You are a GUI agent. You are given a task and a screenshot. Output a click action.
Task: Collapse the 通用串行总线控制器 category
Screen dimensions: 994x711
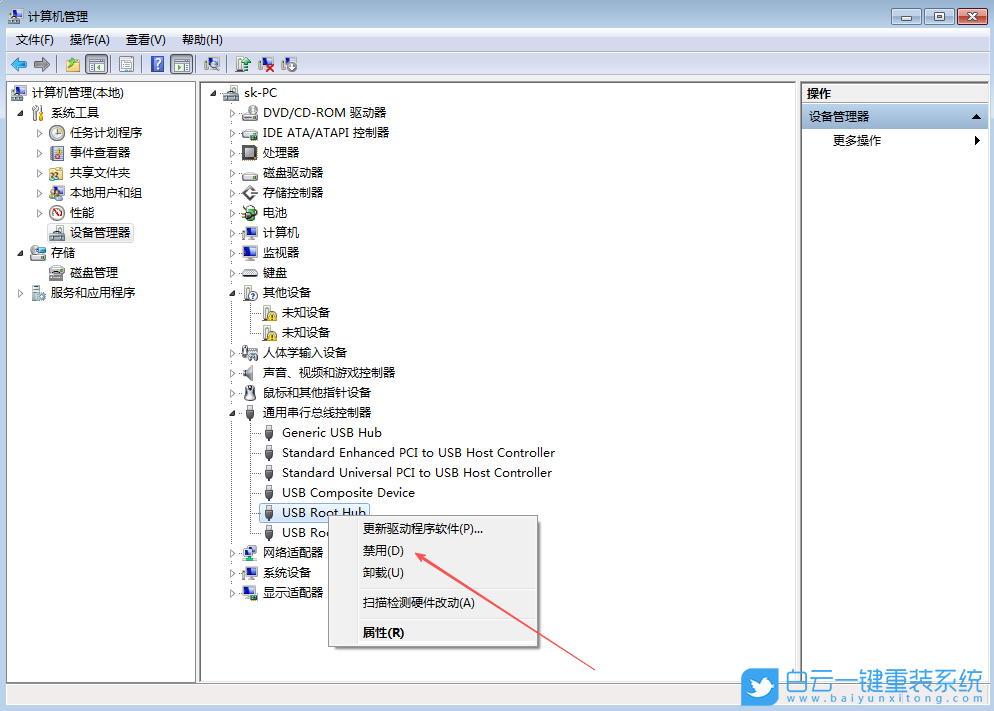pos(231,412)
